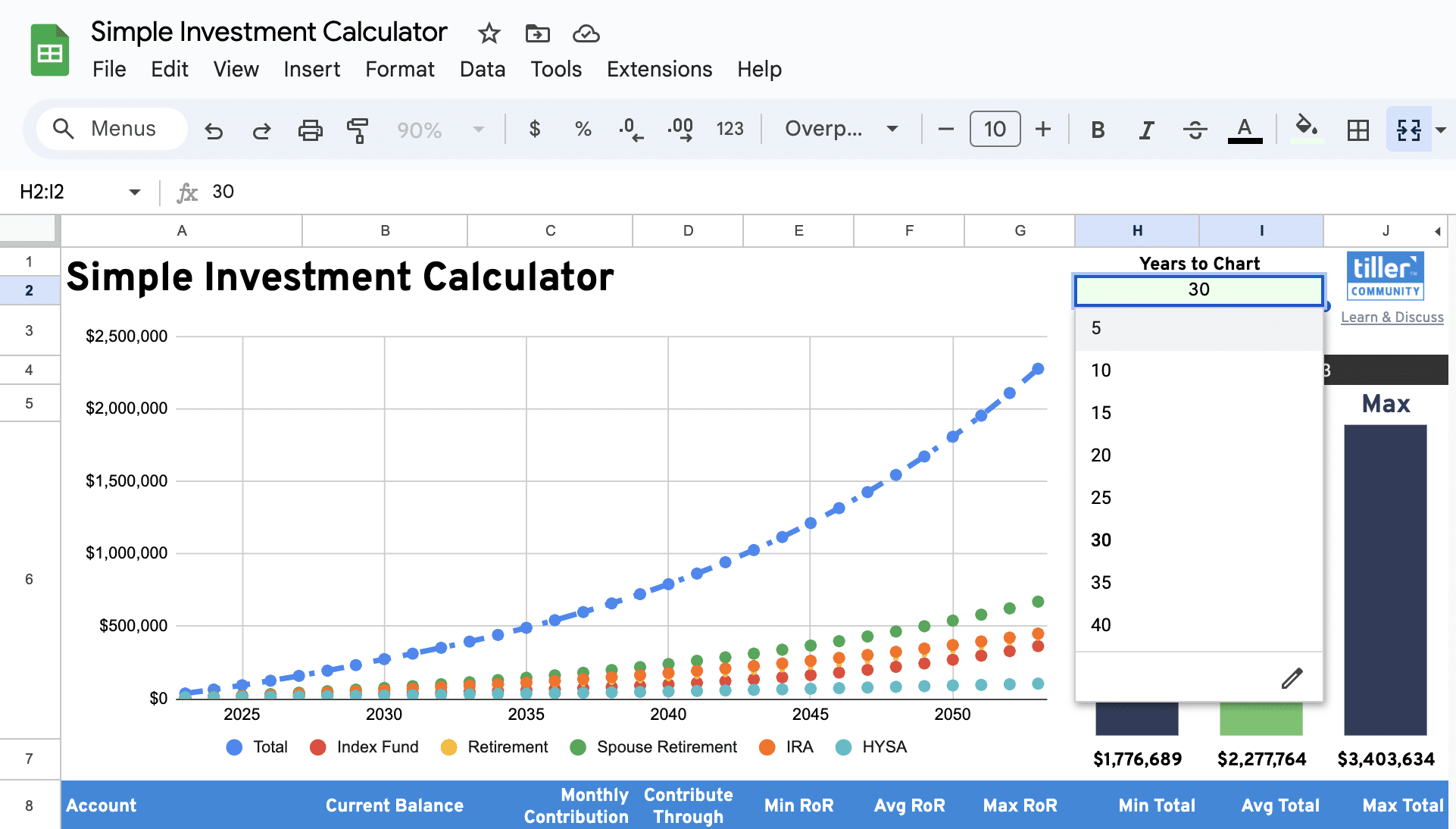Click the Undo arrow

pyautogui.click(x=214, y=130)
